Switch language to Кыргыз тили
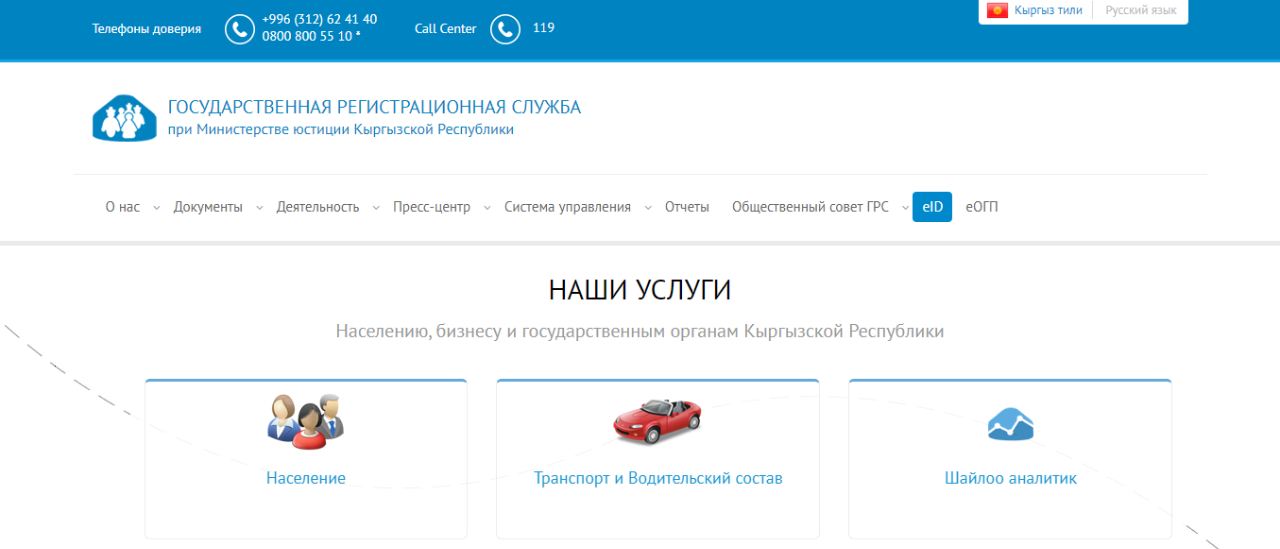Viewport: 1280px width, 549px height. coord(1047,11)
